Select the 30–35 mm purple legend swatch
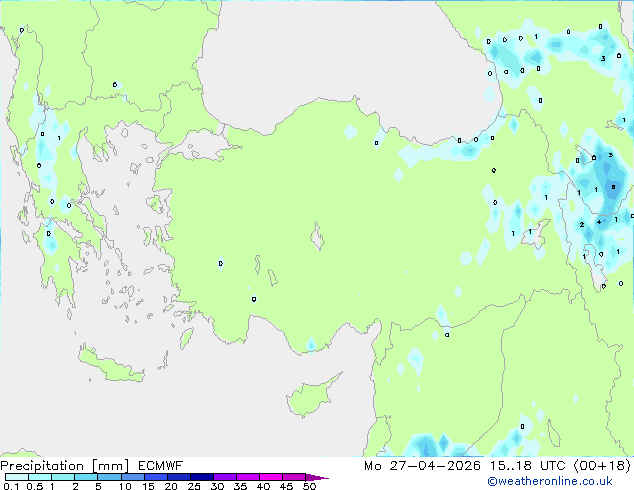 click(x=225, y=477)
